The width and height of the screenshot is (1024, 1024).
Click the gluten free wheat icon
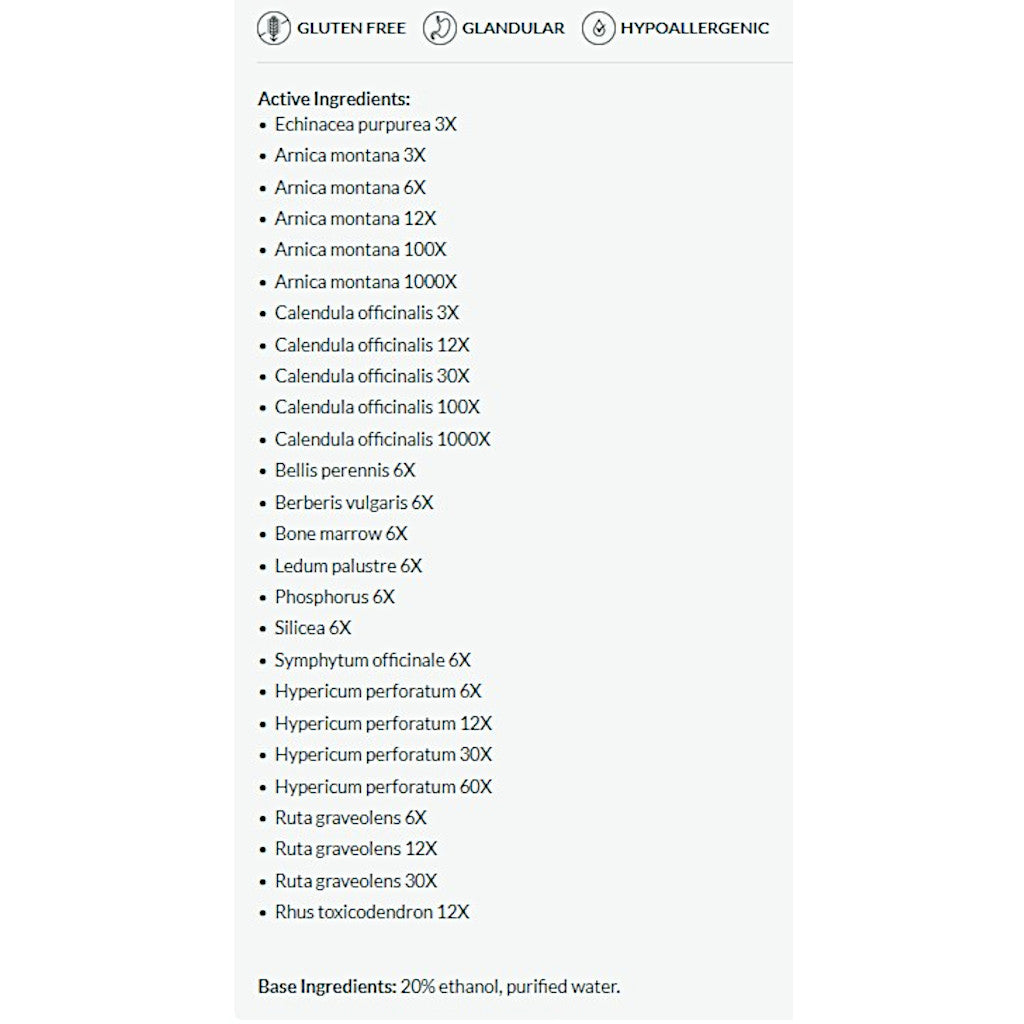pyautogui.click(x=274, y=28)
